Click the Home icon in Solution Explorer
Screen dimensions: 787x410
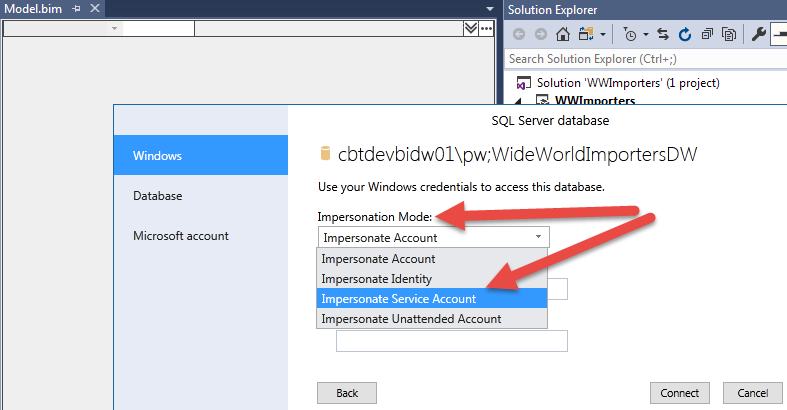tap(564, 34)
